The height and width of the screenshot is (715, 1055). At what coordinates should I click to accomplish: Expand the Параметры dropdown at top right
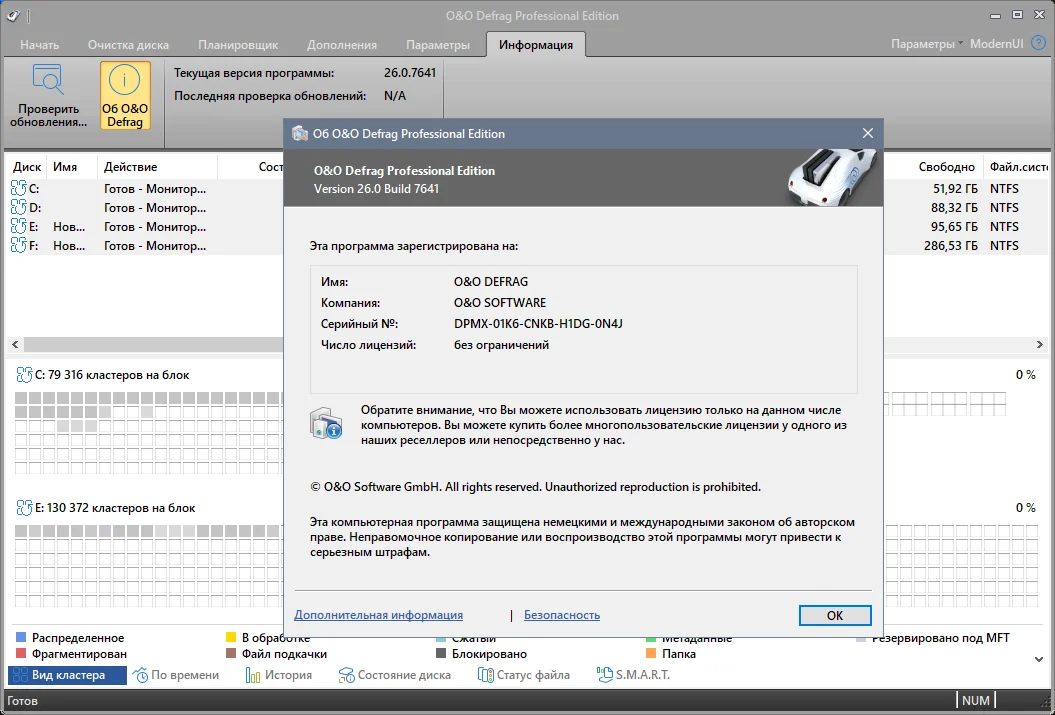click(x=926, y=44)
